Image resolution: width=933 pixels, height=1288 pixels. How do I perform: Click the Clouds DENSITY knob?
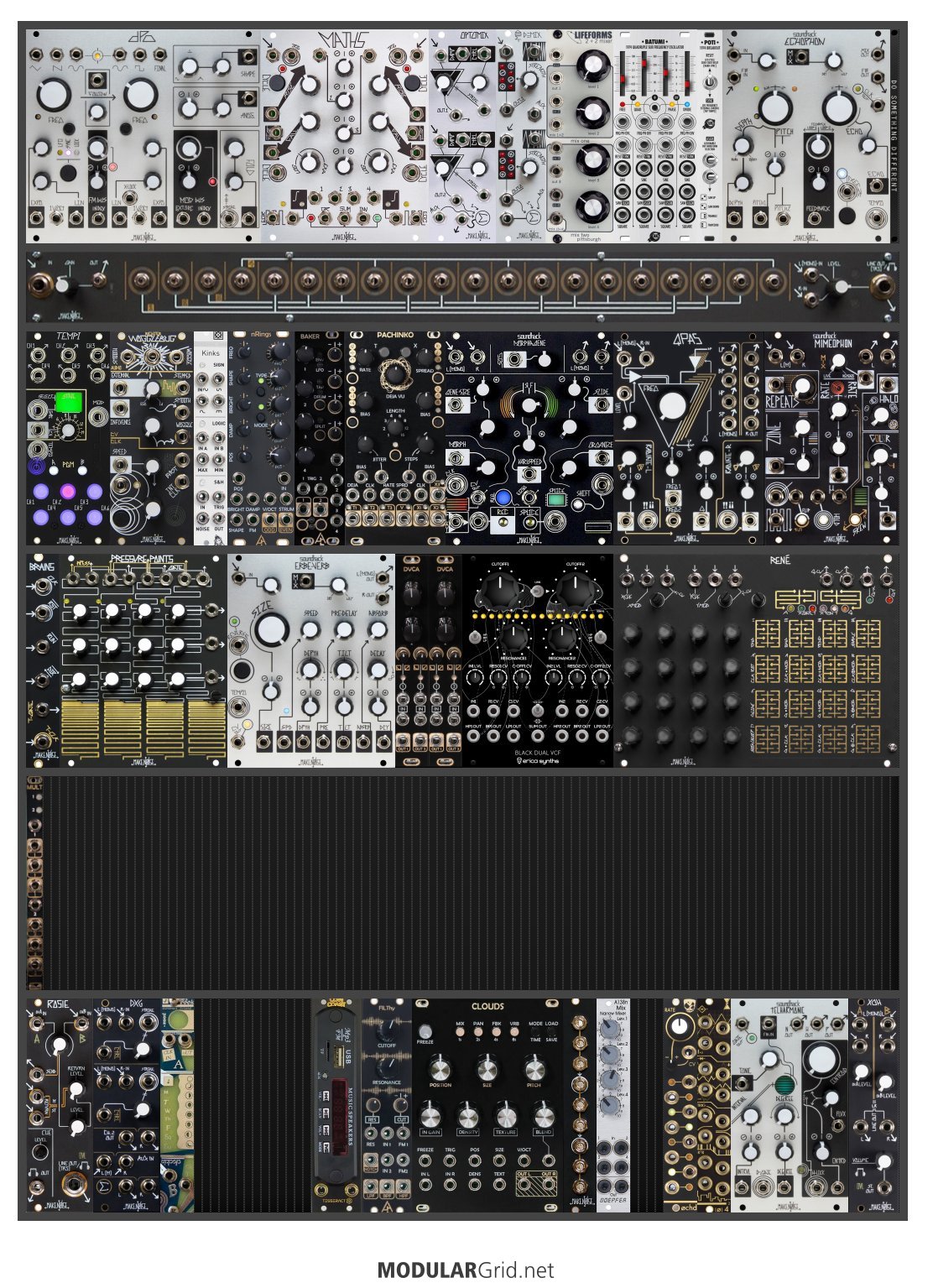tap(468, 1117)
